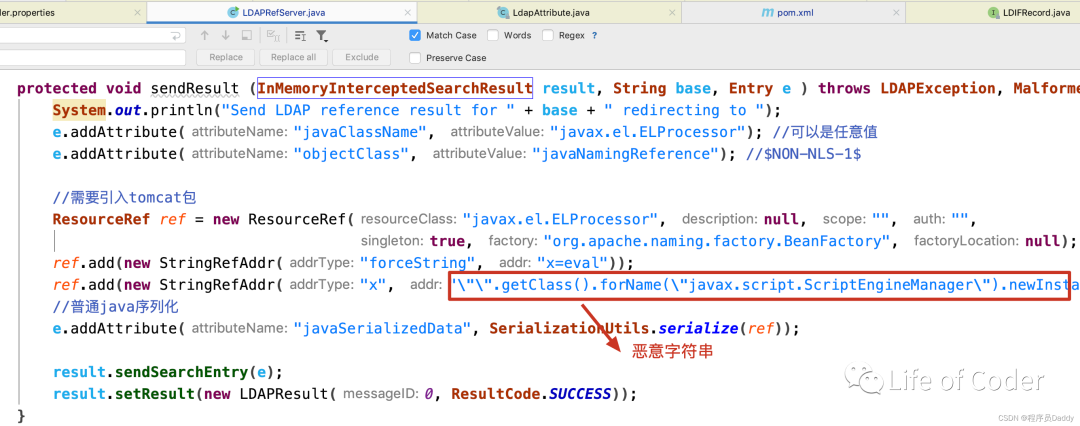
Task: Click the next occurrence down arrow
Action: point(225,36)
